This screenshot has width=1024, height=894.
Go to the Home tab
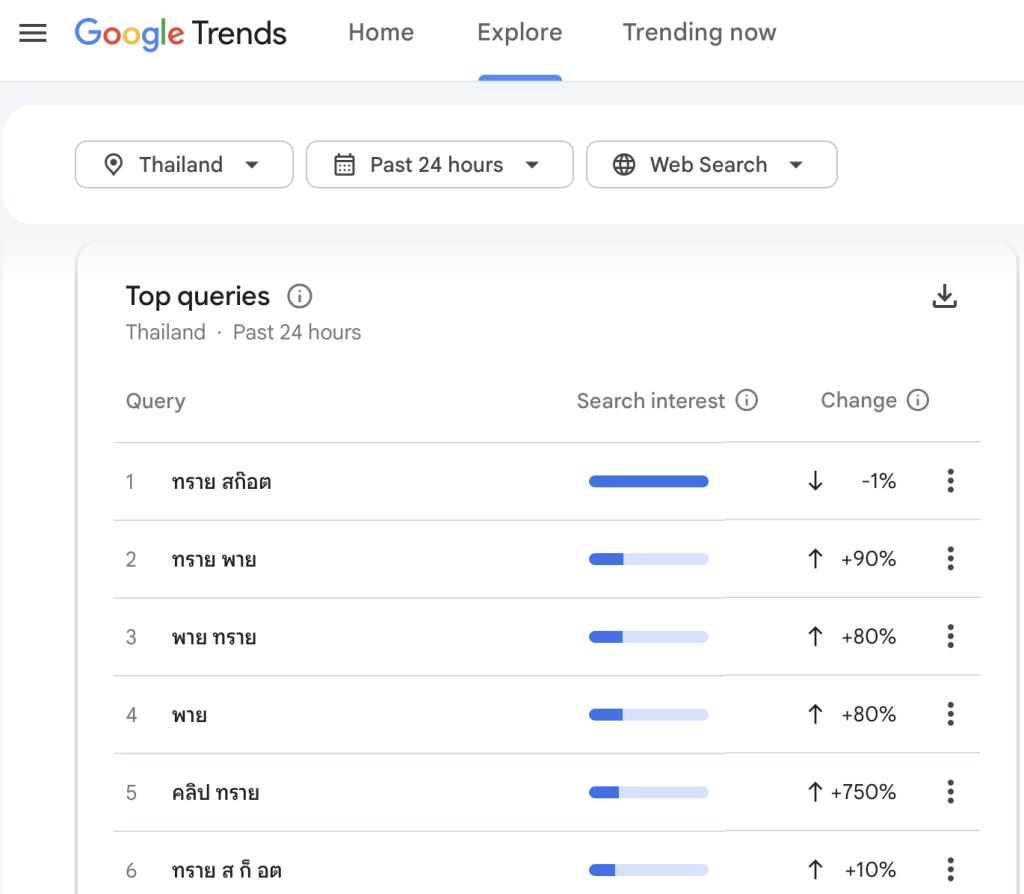[381, 32]
